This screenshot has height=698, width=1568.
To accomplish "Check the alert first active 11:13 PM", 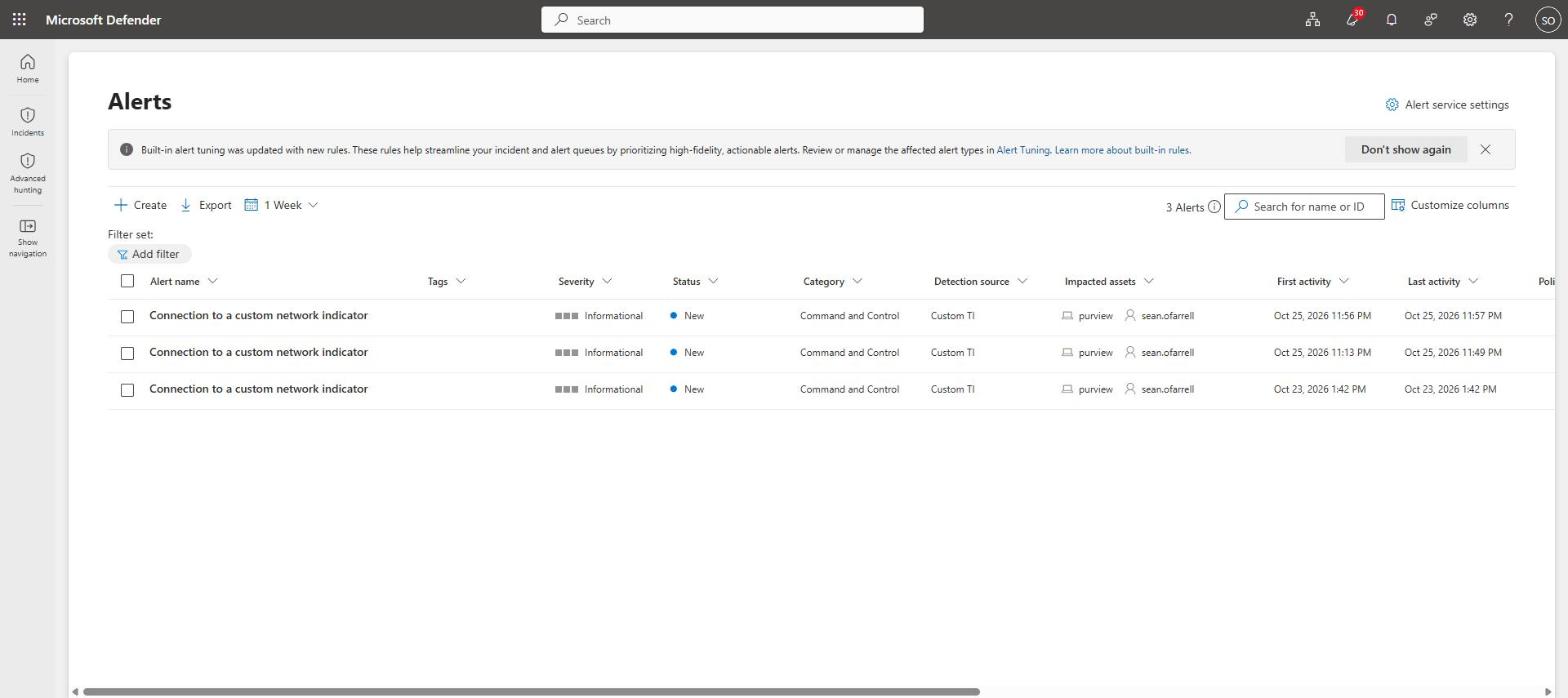I will tap(127, 353).
